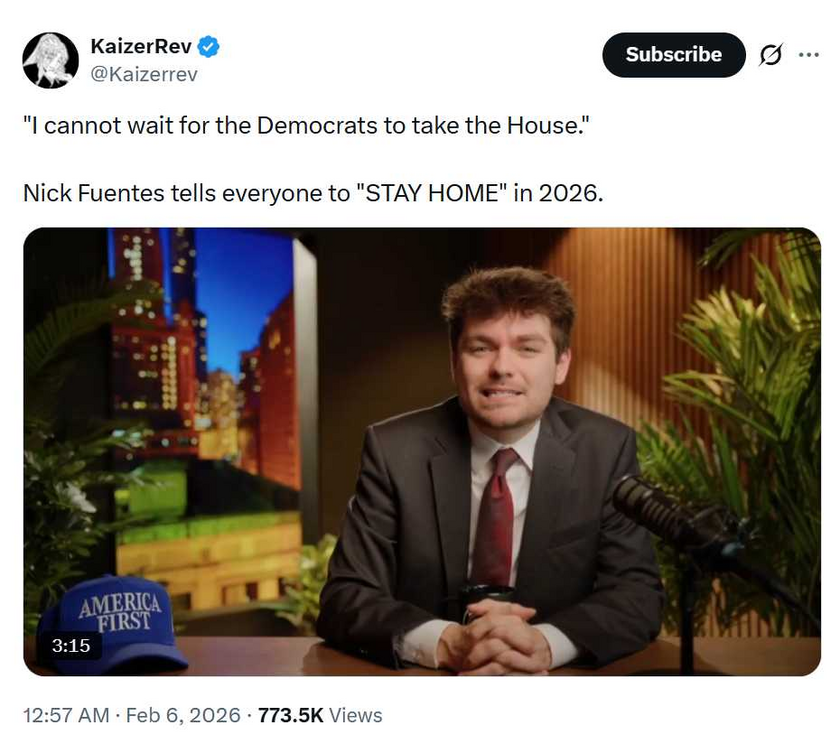Visit the @Kaizerrev handle link
Screen dimensions: 840x753
[x=144, y=74]
